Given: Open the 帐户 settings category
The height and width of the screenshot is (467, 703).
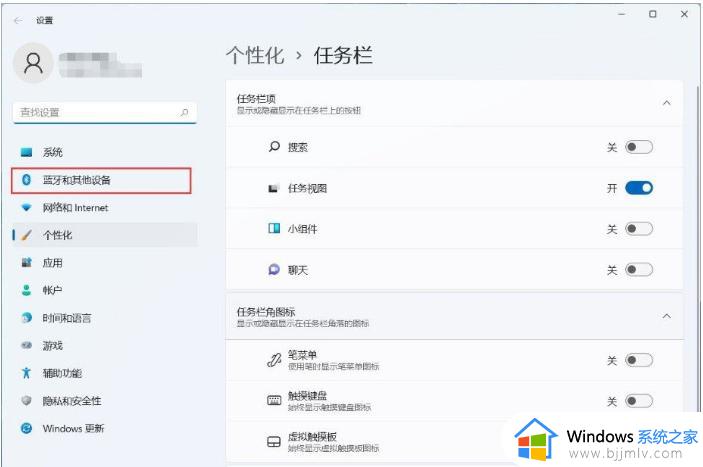Looking at the screenshot, I should pyautogui.click(x=105, y=290).
